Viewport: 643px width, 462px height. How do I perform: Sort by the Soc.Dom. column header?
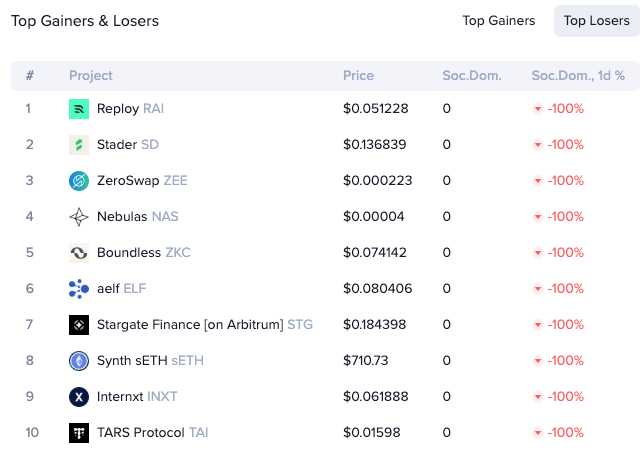pos(472,76)
